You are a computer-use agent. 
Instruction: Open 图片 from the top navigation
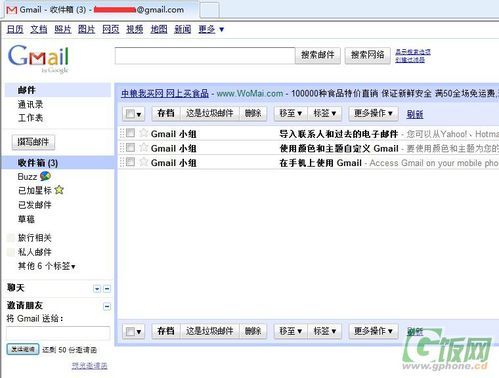pyautogui.click(x=86, y=29)
